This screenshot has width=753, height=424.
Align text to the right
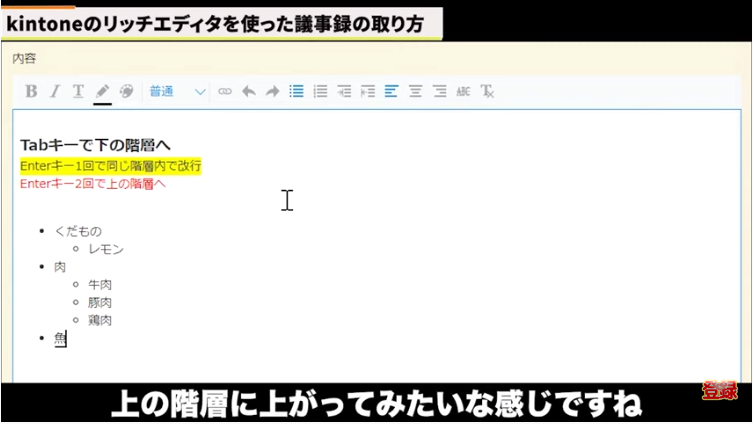pyautogui.click(x=439, y=91)
